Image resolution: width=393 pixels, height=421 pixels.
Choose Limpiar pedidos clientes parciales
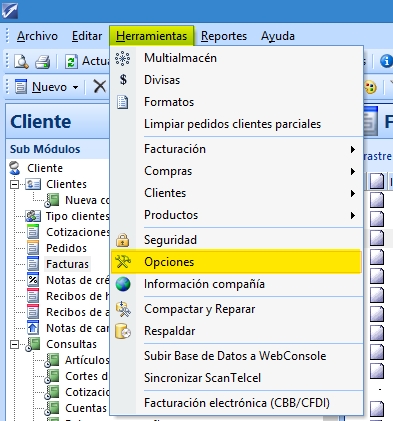click(x=237, y=124)
